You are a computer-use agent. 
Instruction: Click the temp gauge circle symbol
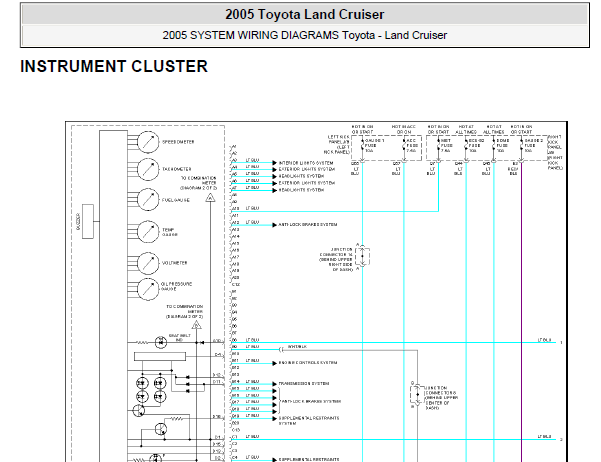148,232
